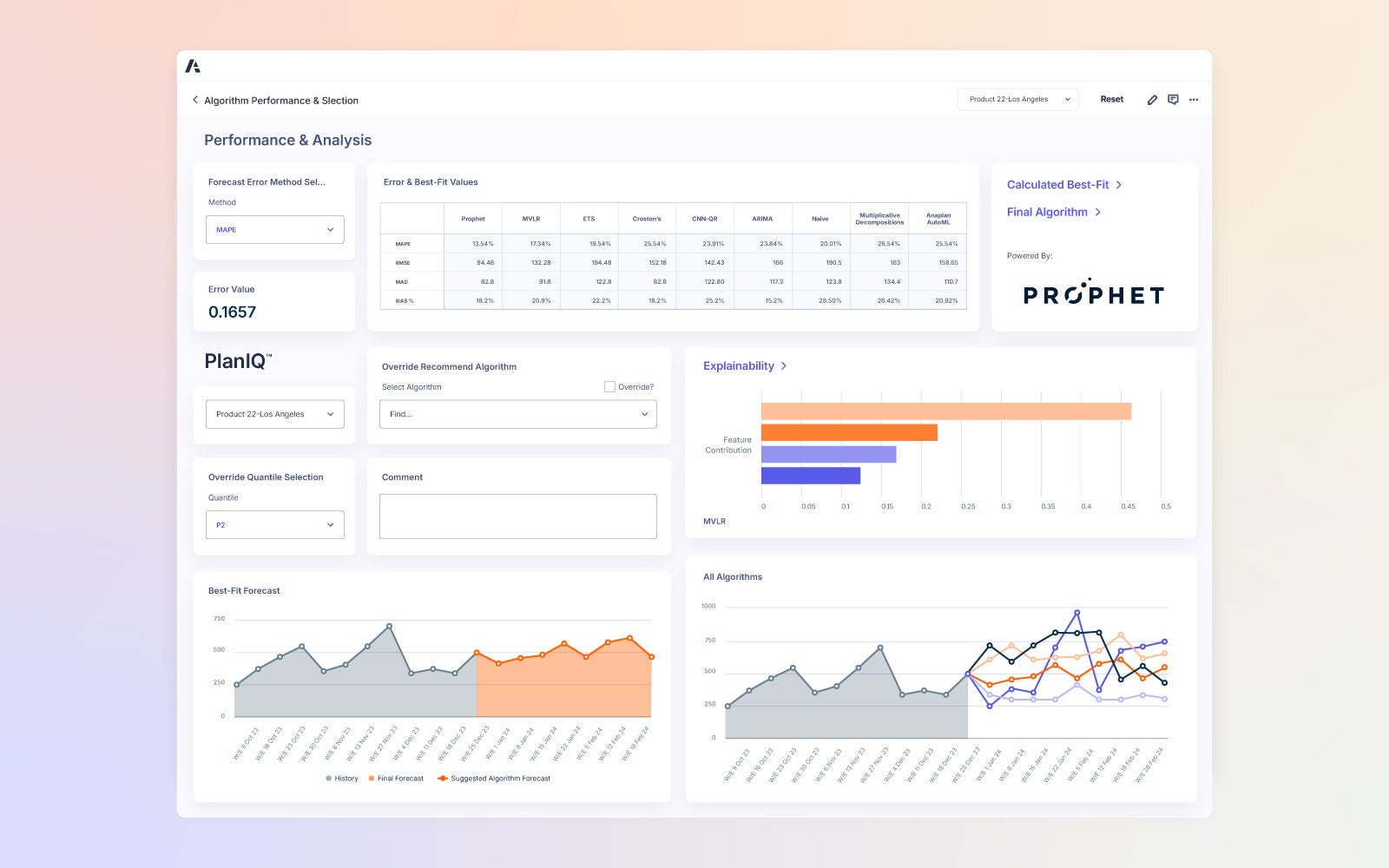
Task: Enable the Override? checkbox
Action: pyautogui.click(x=610, y=386)
